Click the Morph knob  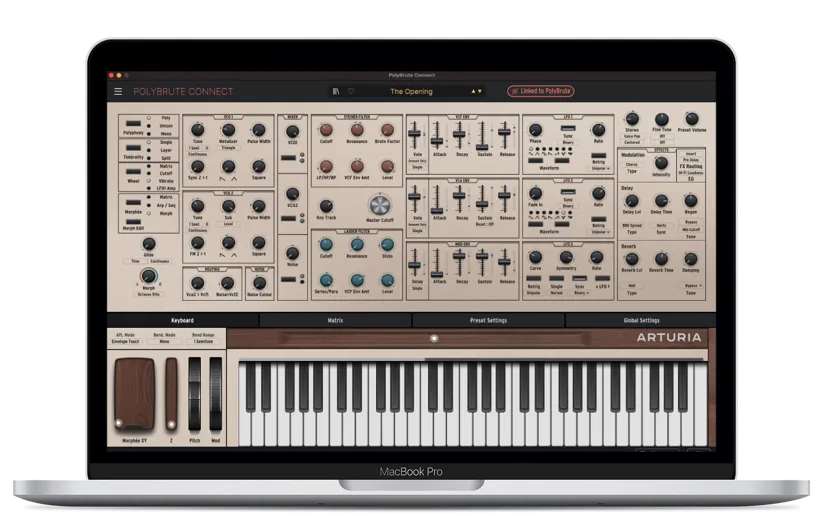[149, 276]
